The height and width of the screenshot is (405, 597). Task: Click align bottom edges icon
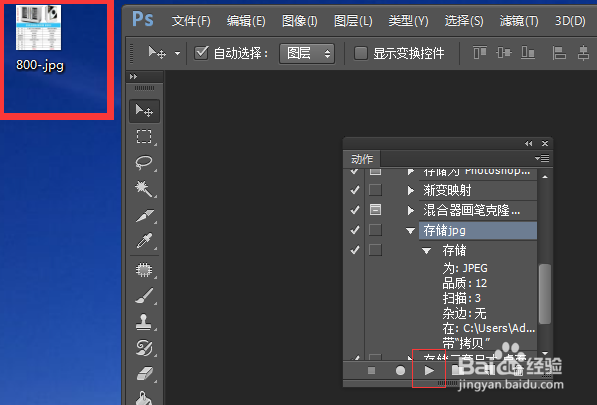coord(528,53)
